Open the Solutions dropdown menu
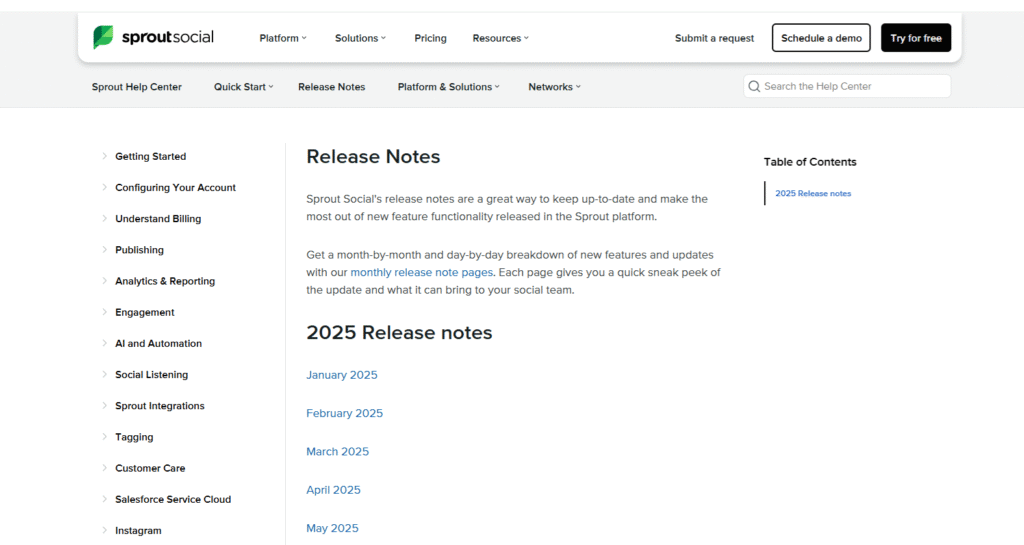Viewport: 1024px width, 545px height. 360,38
